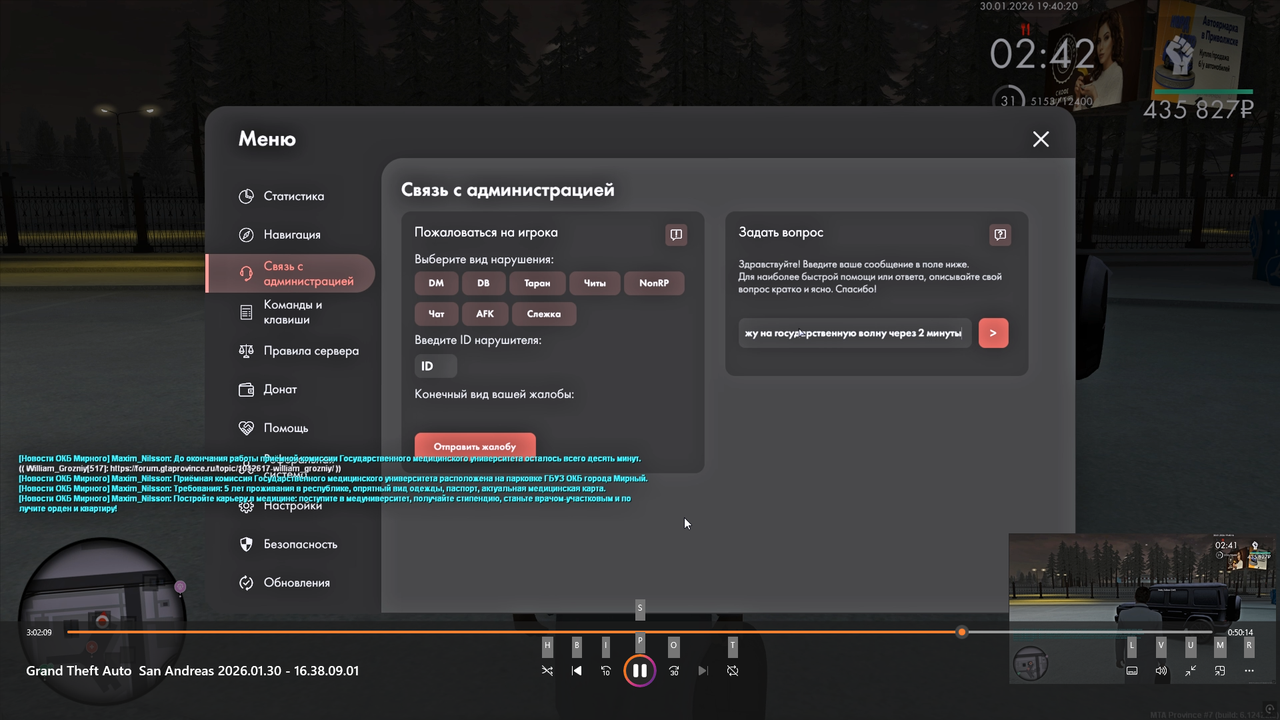Click the compass icon beside Навигация
Screen dimensions: 1280x720
(x=246, y=234)
